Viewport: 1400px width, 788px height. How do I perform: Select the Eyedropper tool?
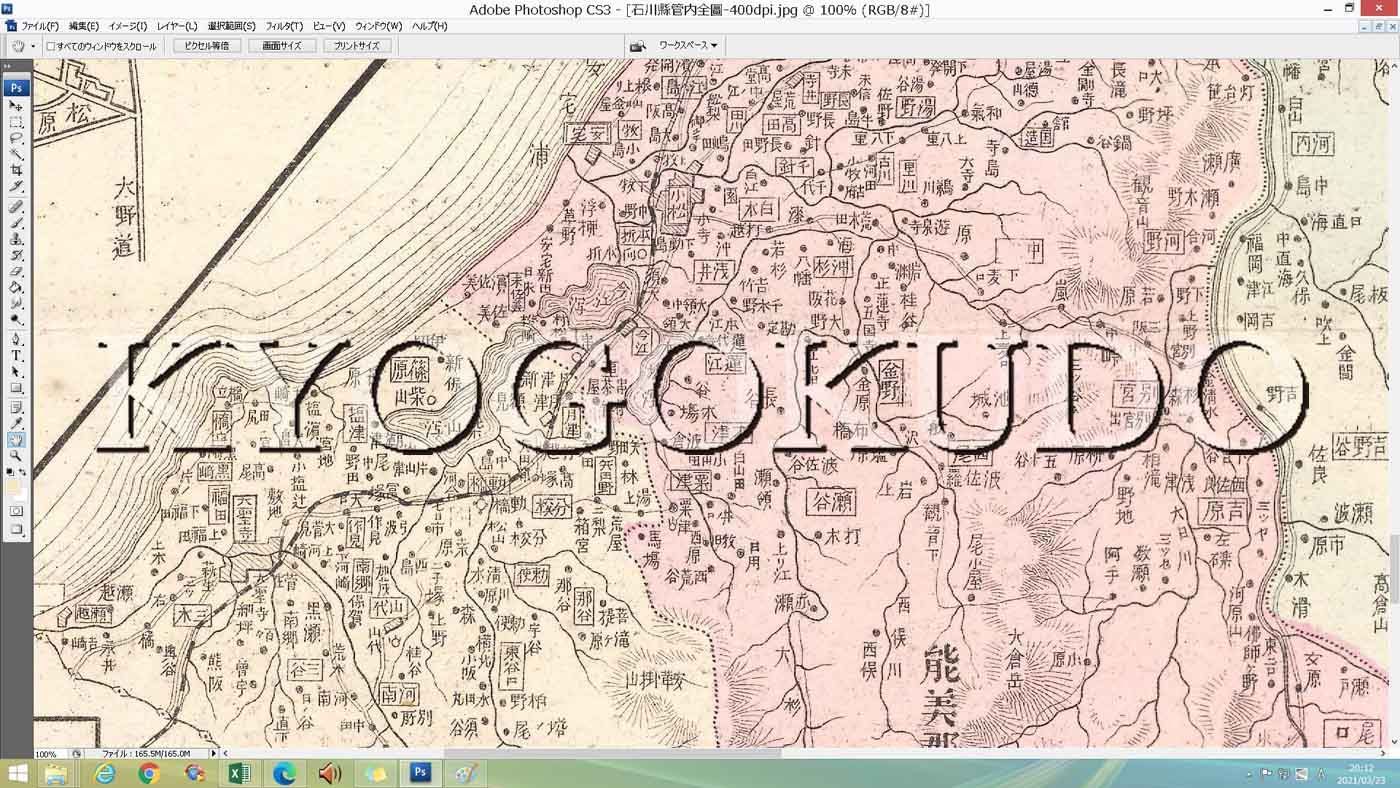tap(16, 423)
